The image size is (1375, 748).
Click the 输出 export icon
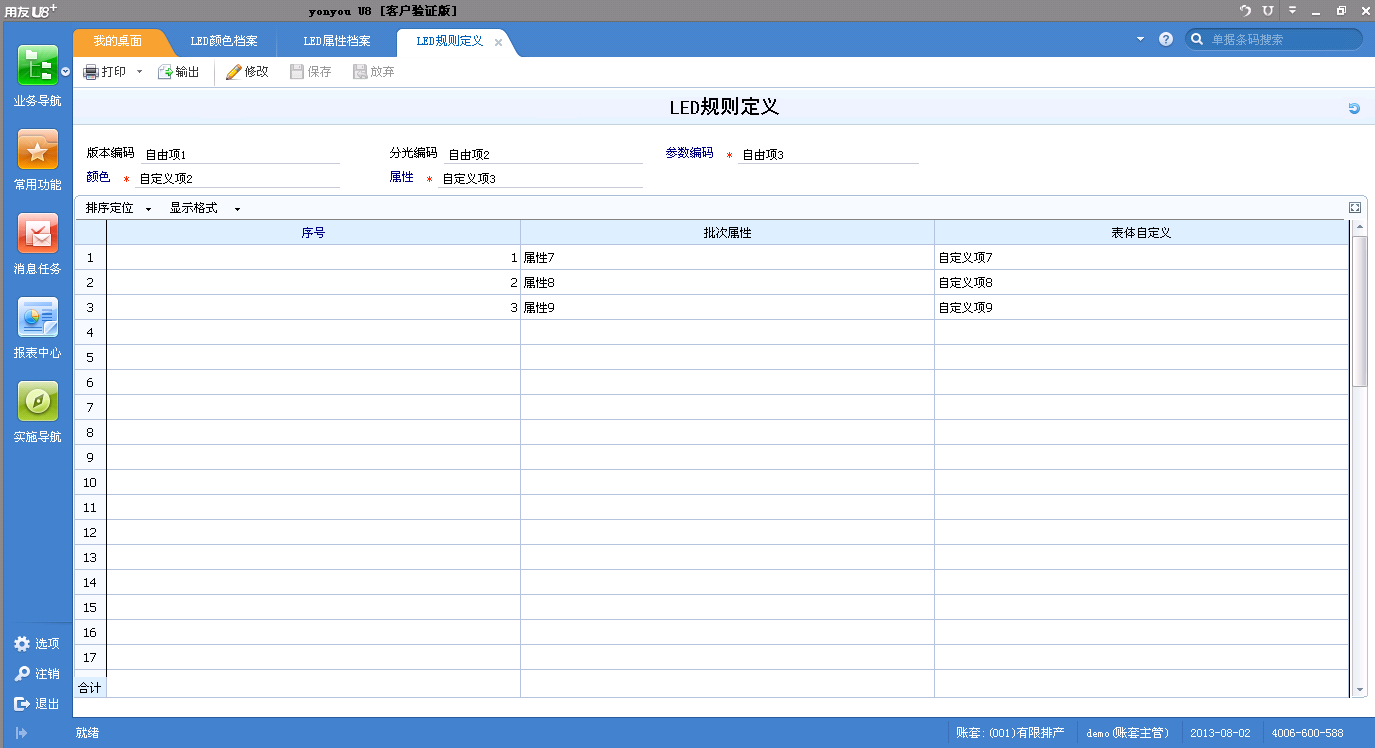(x=179, y=71)
